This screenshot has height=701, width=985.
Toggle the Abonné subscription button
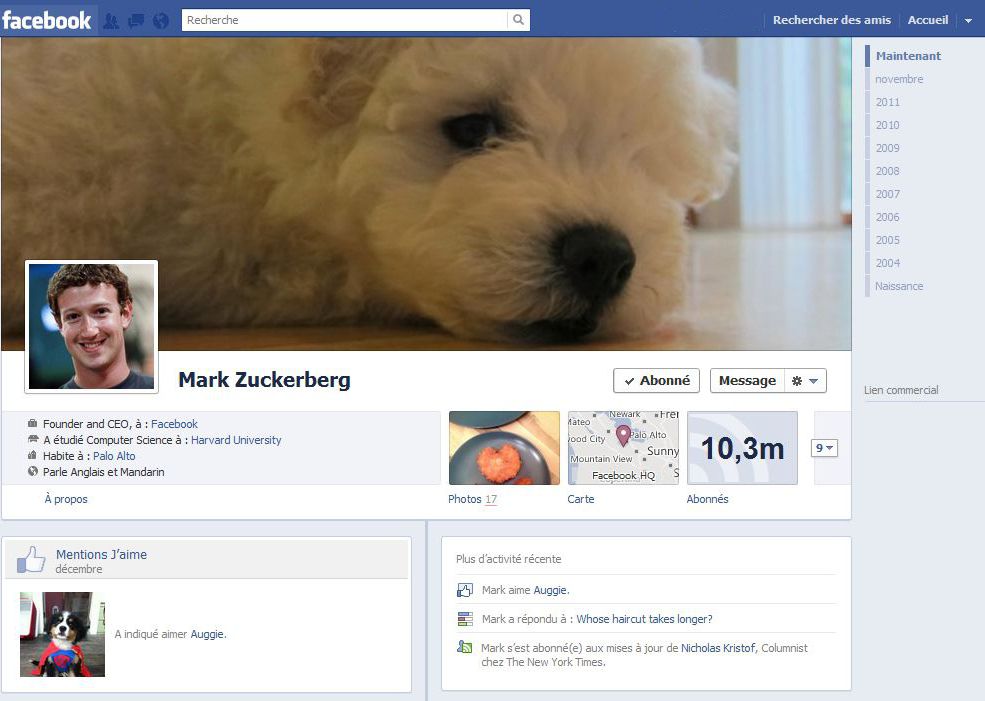coord(656,381)
